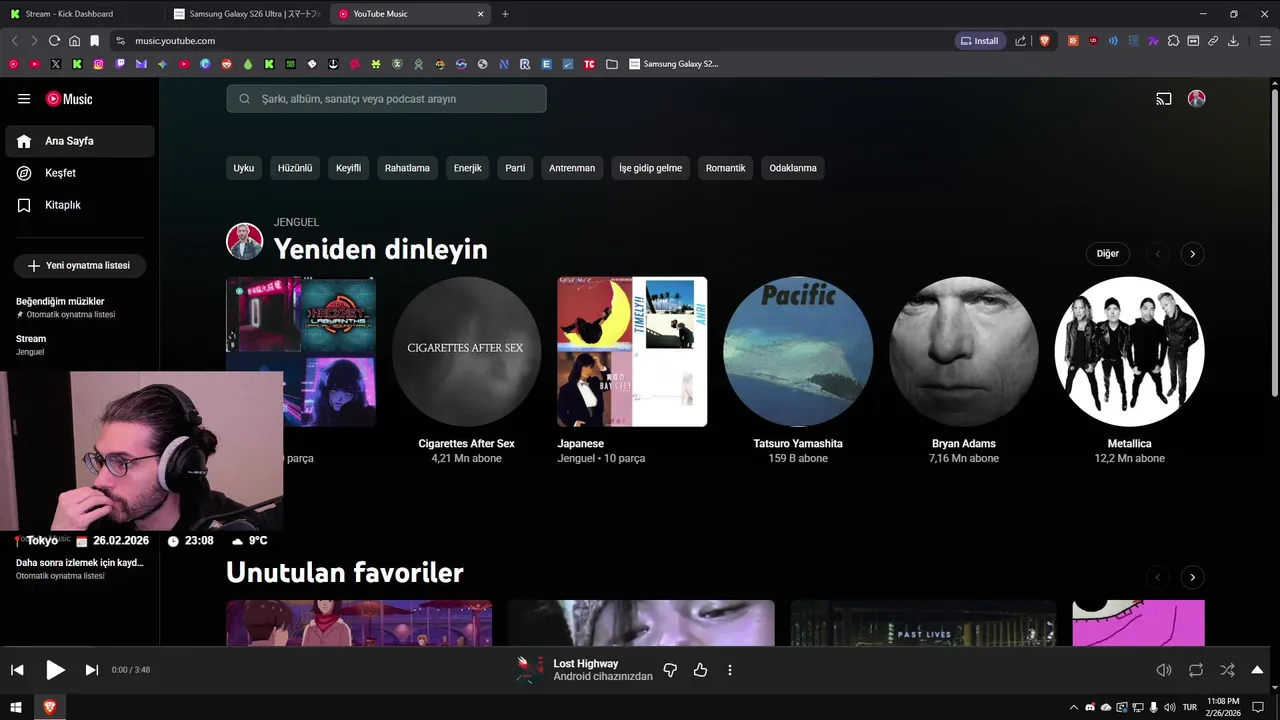Click the Install app button in the address bar
1280x720 pixels.
(980, 41)
